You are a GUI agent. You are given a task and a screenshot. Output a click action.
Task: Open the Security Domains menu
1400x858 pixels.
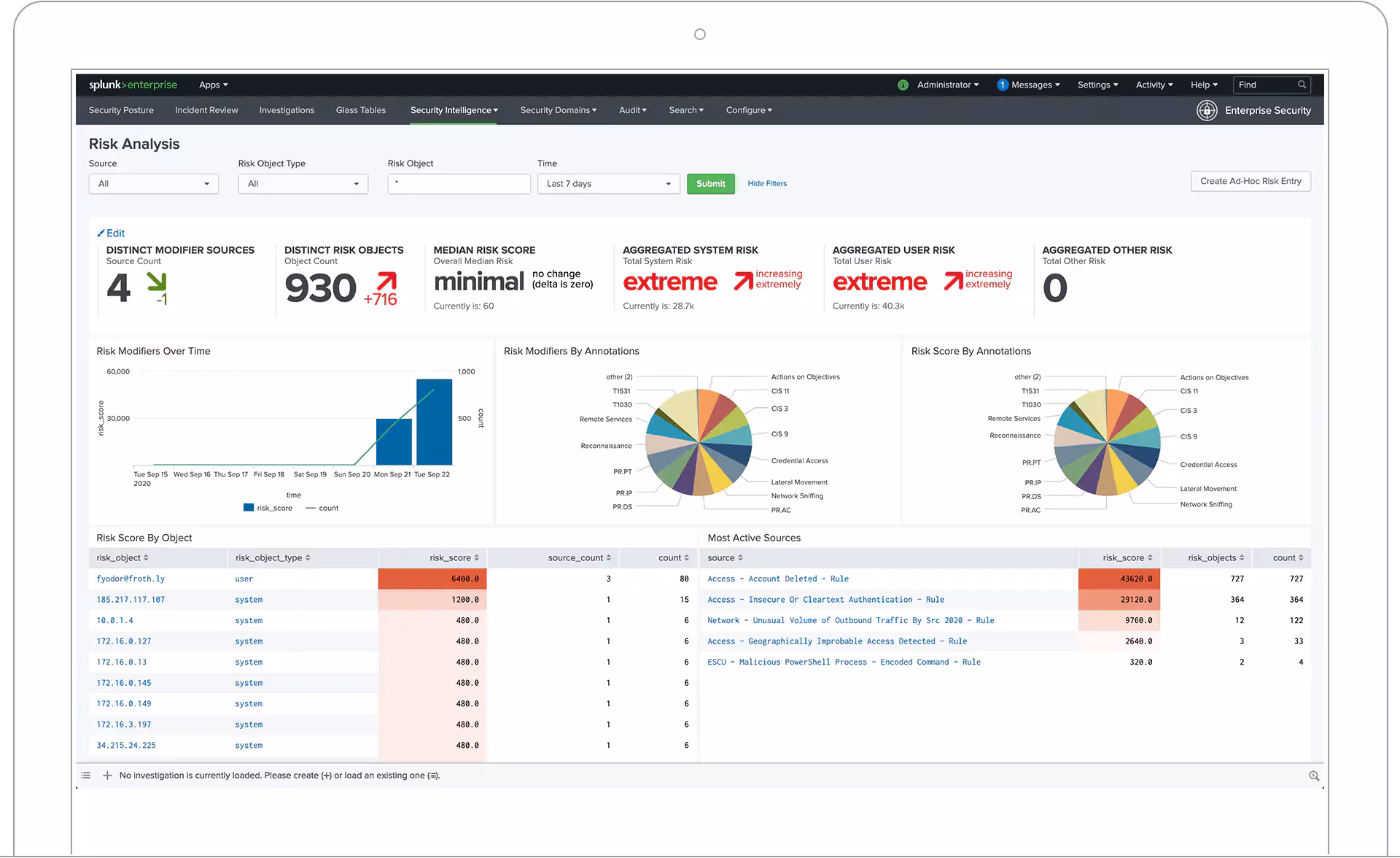tap(558, 110)
